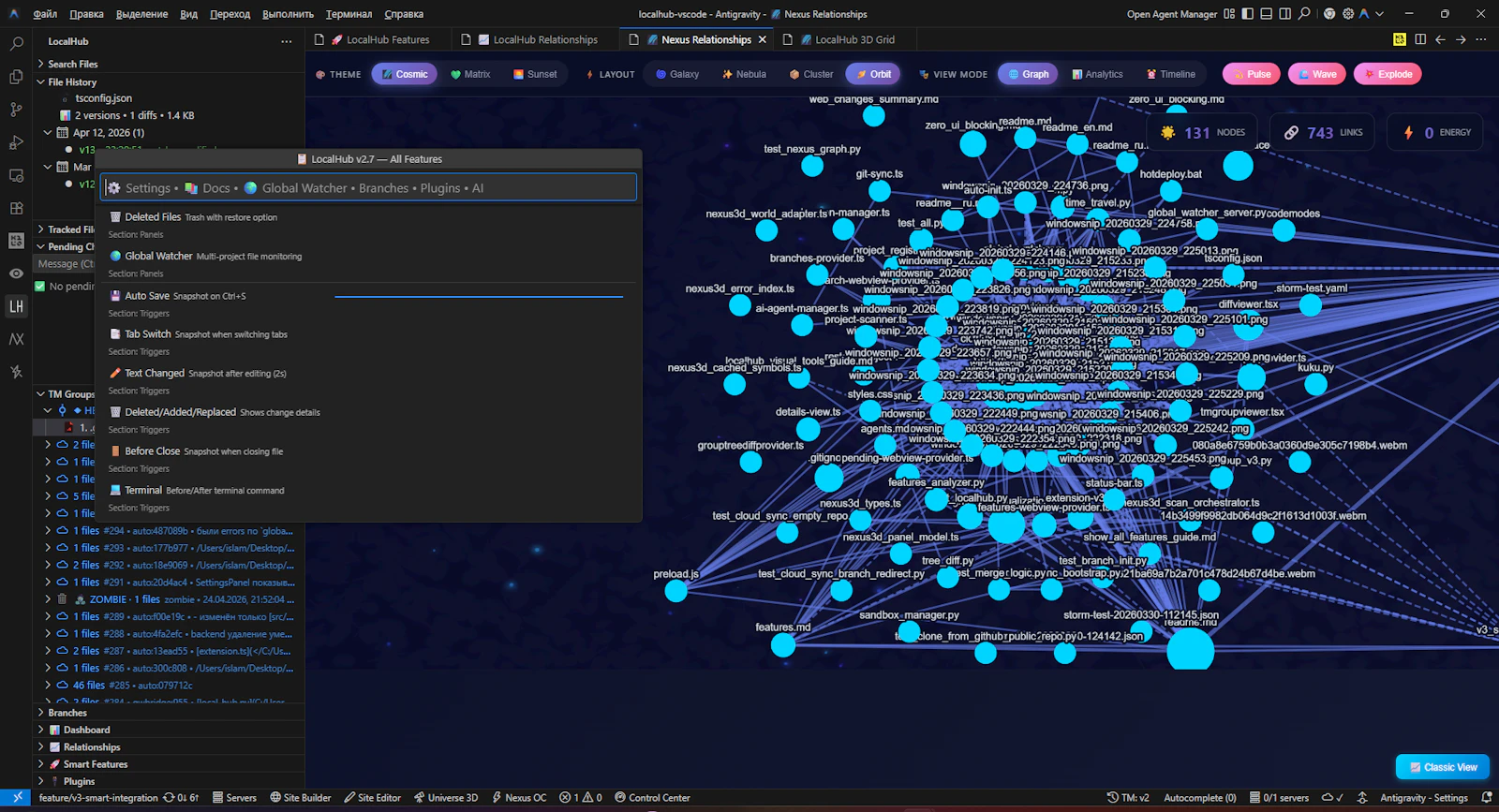Switch to LocalHub Features tab

[x=379, y=39]
